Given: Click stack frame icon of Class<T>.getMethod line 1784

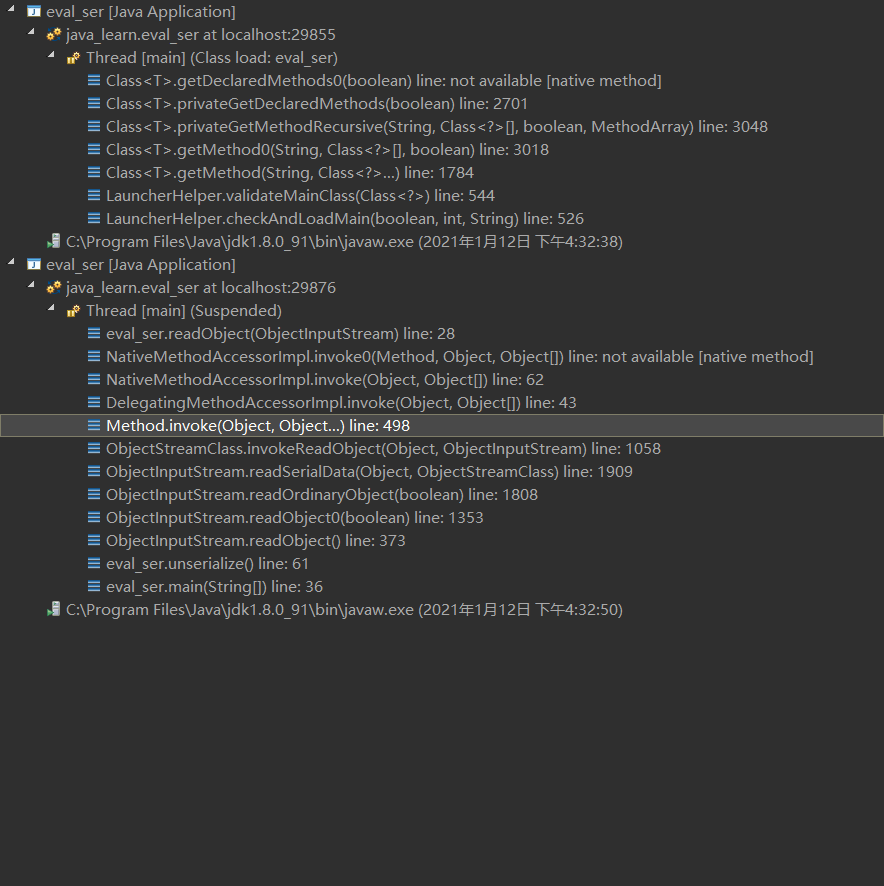Looking at the screenshot, I should click(x=94, y=172).
